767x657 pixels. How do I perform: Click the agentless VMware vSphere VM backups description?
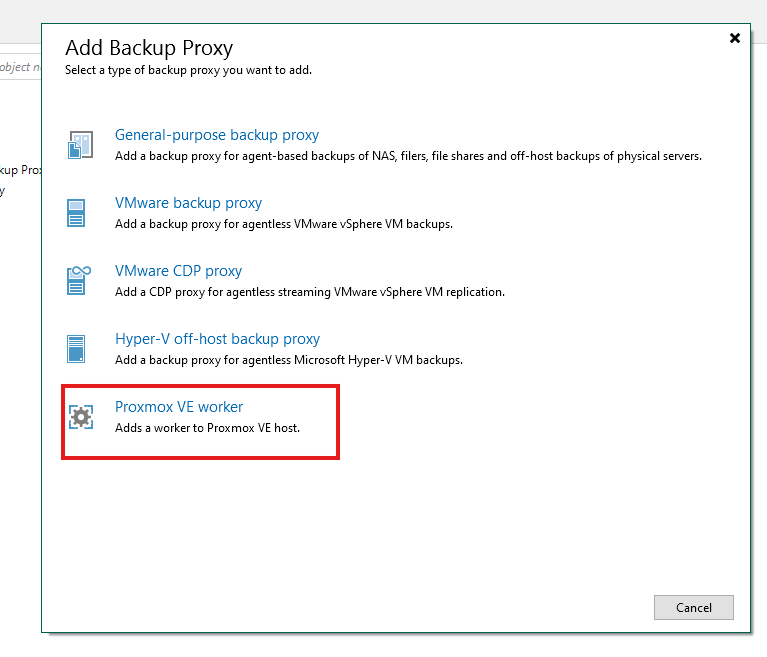[284, 224]
